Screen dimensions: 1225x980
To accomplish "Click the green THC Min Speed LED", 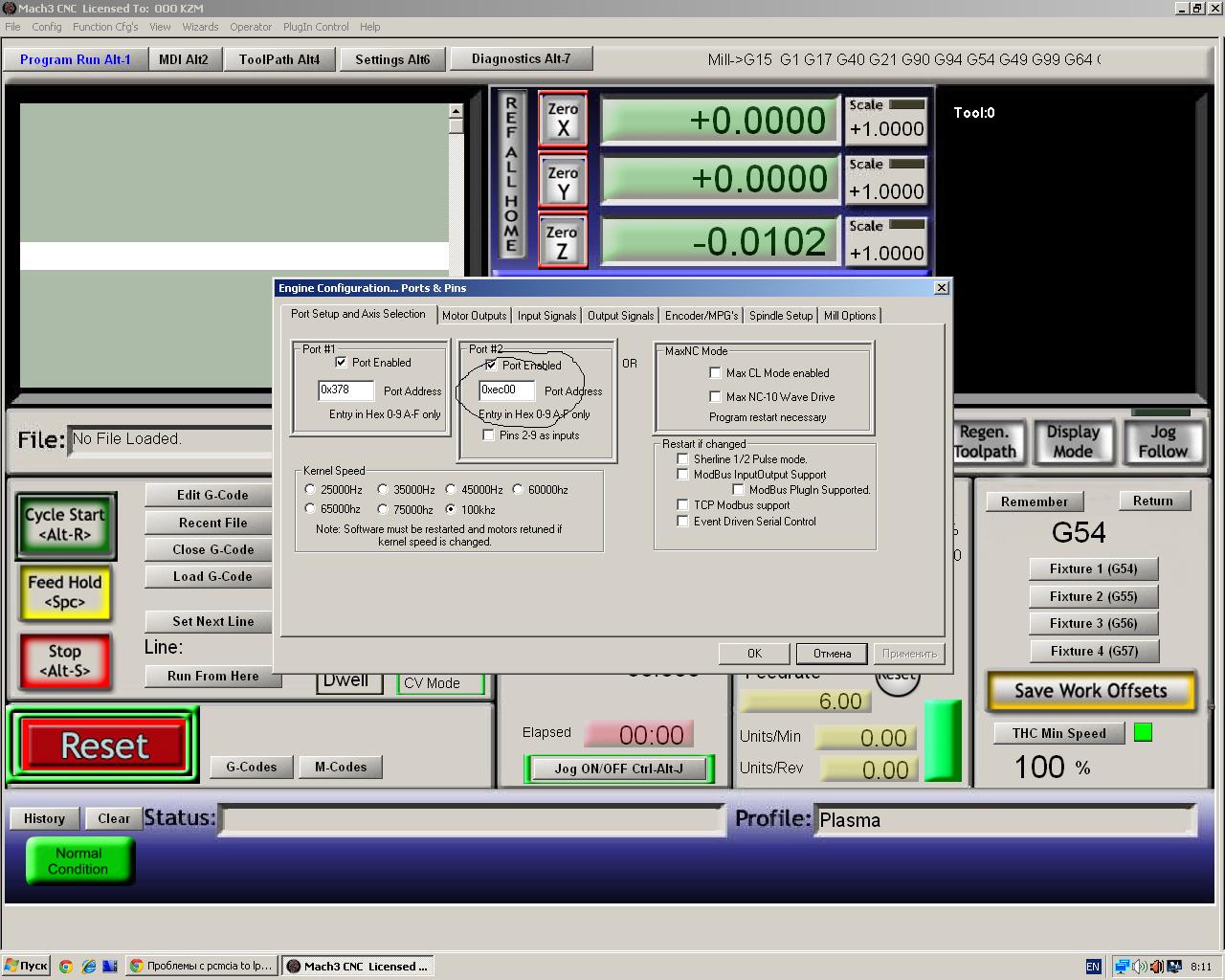I will (1143, 733).
